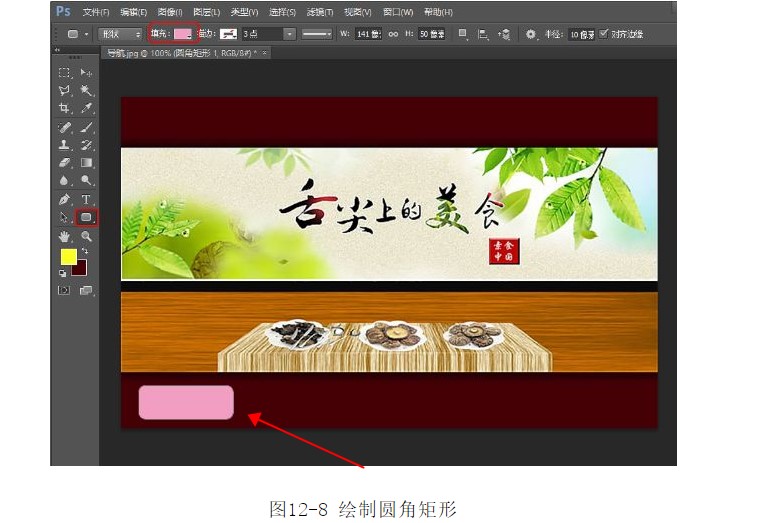The image size is (777, 523).
Task: Open the stroke line style dropdown
Action: (317, 34)
